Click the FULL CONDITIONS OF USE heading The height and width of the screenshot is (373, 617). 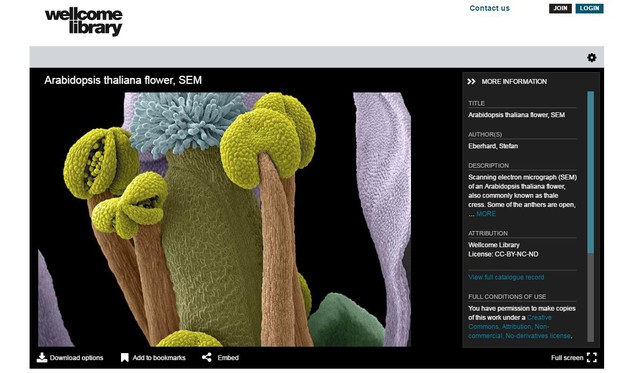click(x=507, y=296)
